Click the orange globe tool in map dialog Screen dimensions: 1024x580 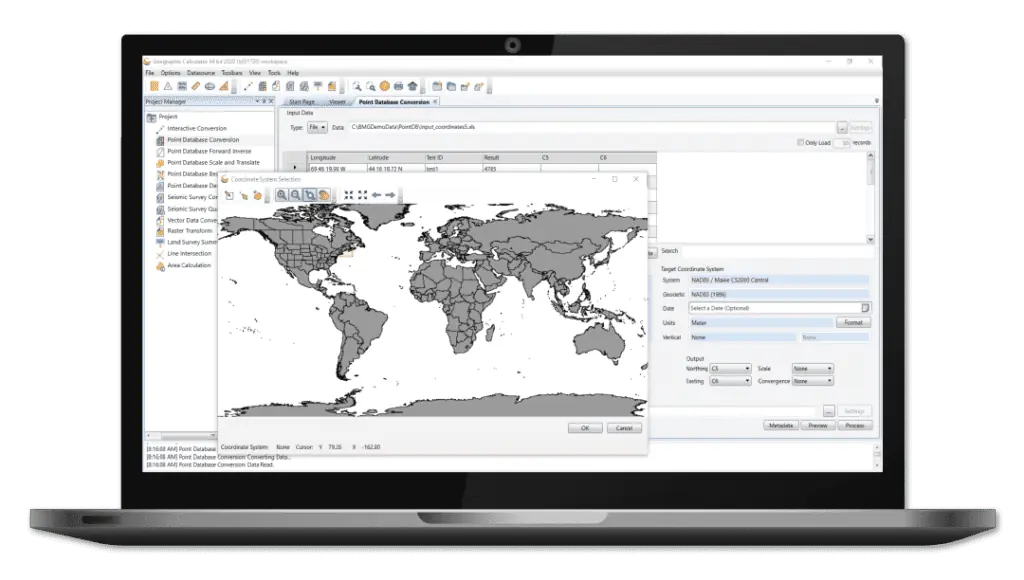click(x=257, y=195)
